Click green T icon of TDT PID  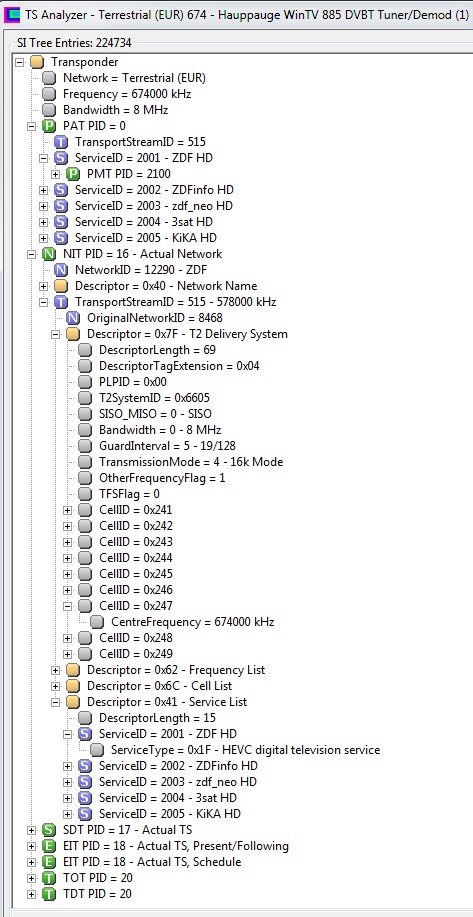[x=49, y=894]
